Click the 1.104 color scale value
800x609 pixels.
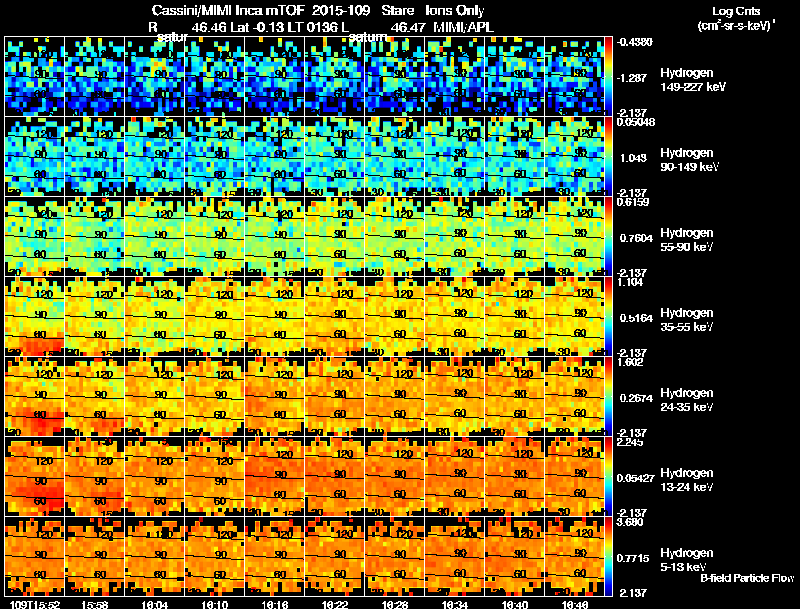pos(630,282)
